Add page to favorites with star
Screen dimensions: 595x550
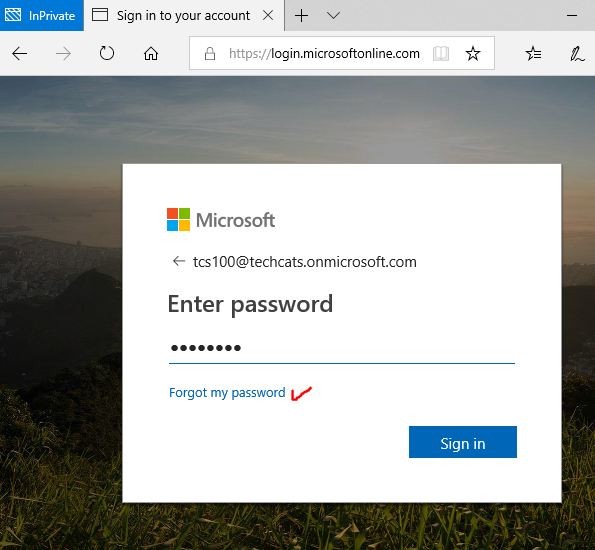pyautogui.click(x=473, y=53)
